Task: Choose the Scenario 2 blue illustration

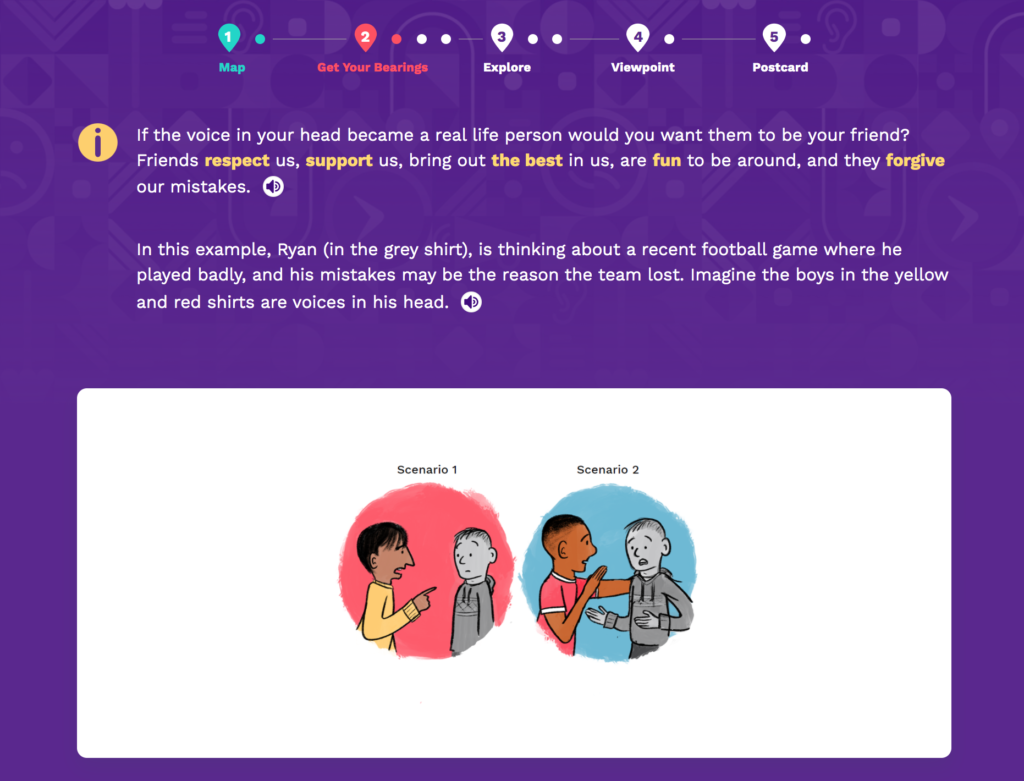Action: 609,573
